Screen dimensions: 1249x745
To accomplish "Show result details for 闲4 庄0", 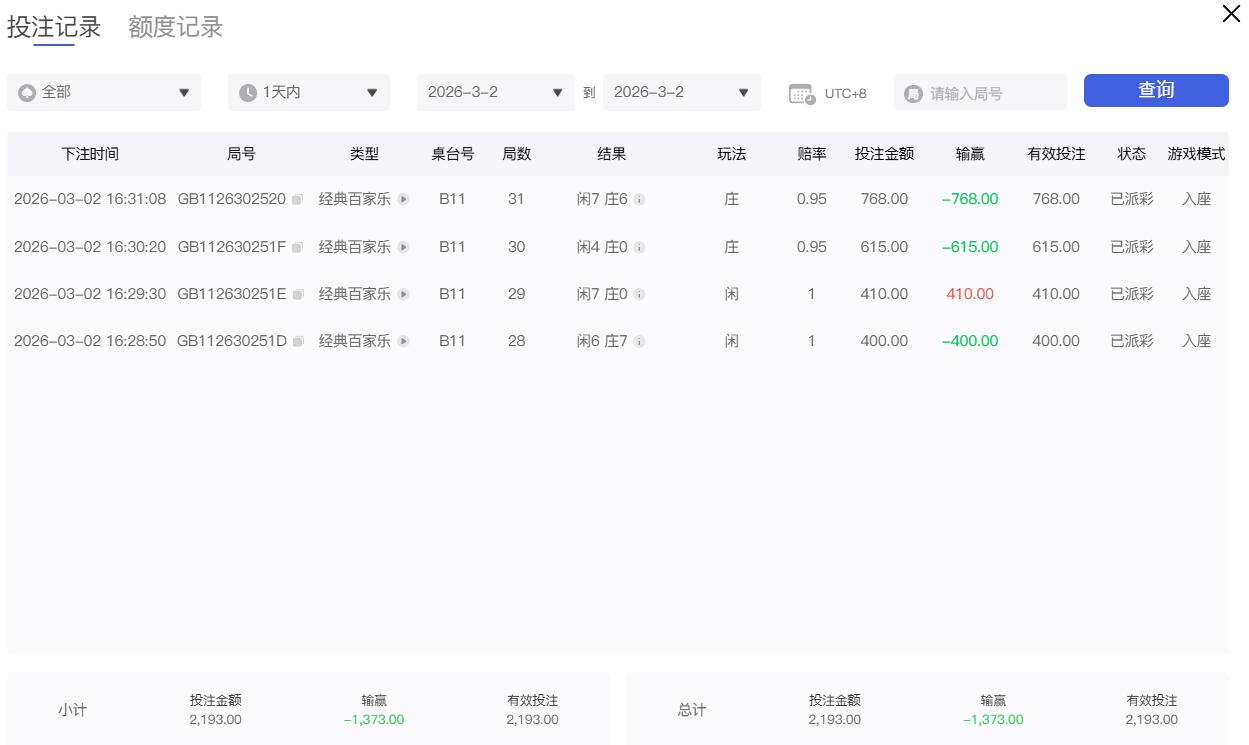I will pyautogui.click(x=639, y=247).
